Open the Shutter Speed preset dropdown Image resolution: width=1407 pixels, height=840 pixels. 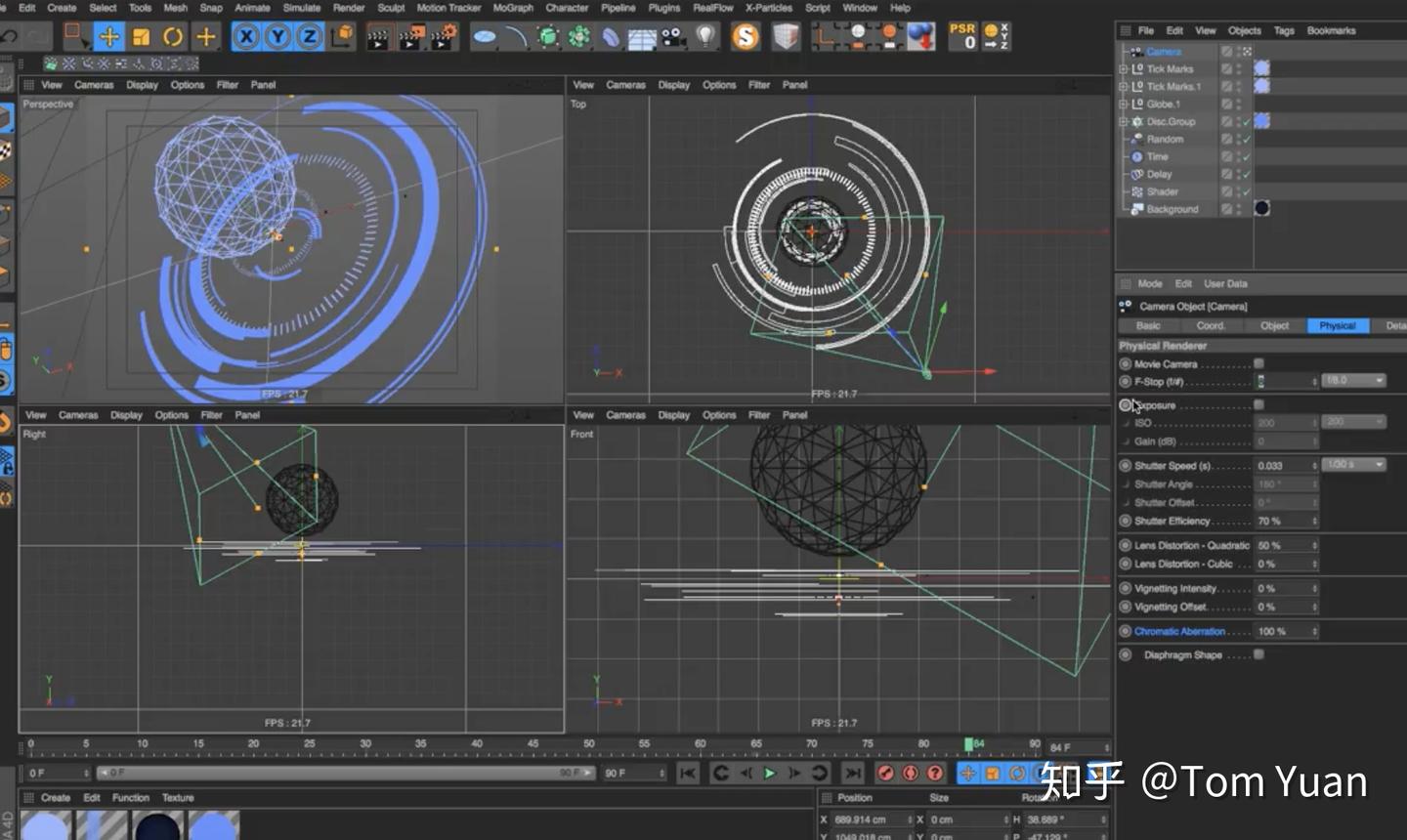1354,465
